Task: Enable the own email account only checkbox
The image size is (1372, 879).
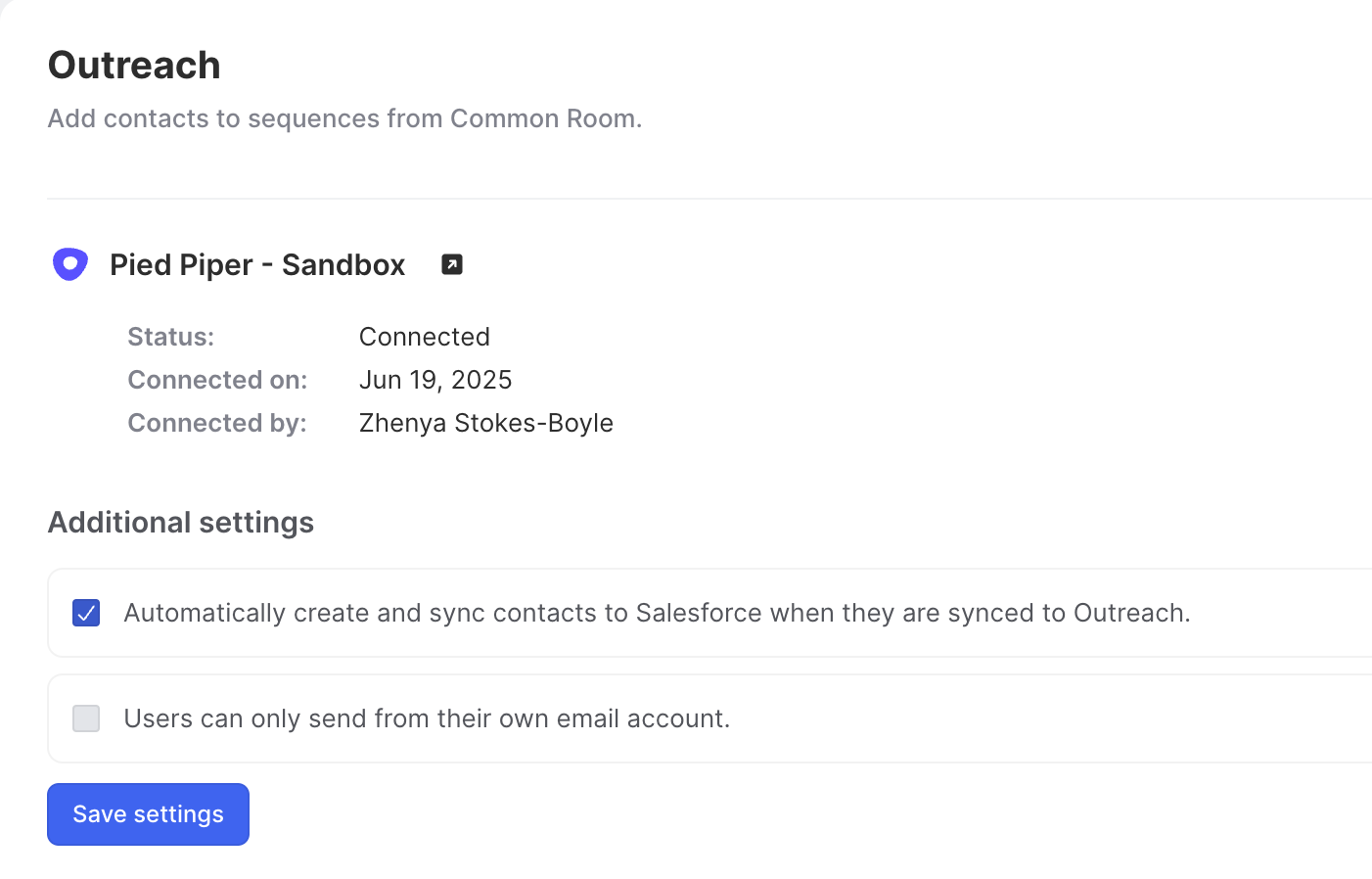Action: (x=86, y=718)
